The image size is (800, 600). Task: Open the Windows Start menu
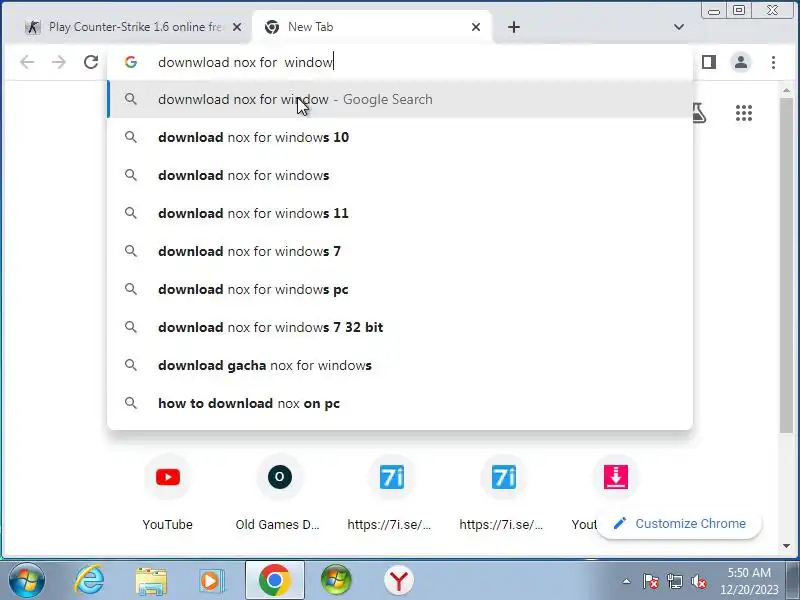(27, 580)
